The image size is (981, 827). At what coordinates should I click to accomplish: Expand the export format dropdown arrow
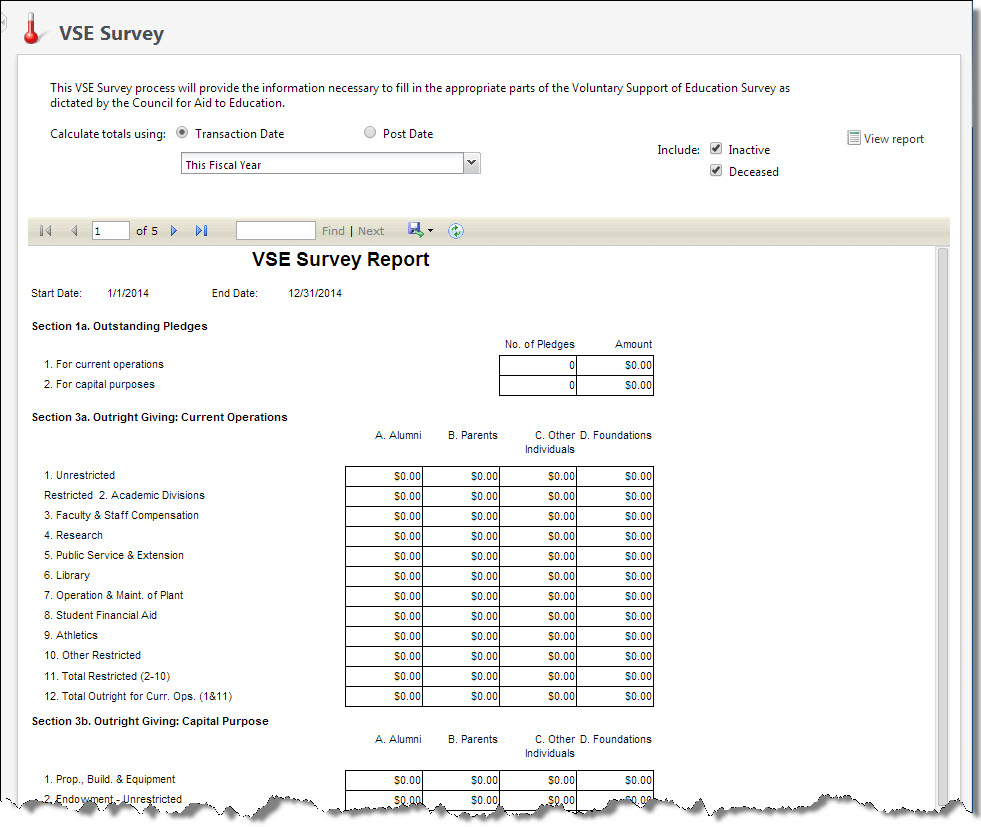point(430,231)
